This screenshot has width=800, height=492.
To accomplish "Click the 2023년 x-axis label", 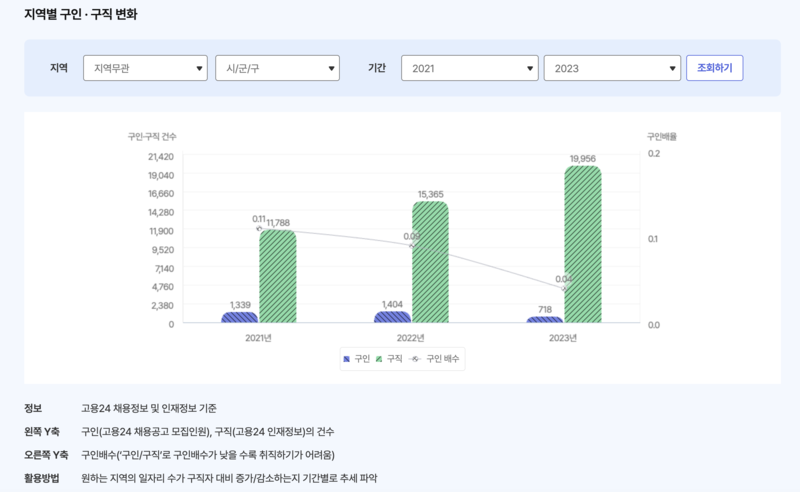I will [563, 338].
